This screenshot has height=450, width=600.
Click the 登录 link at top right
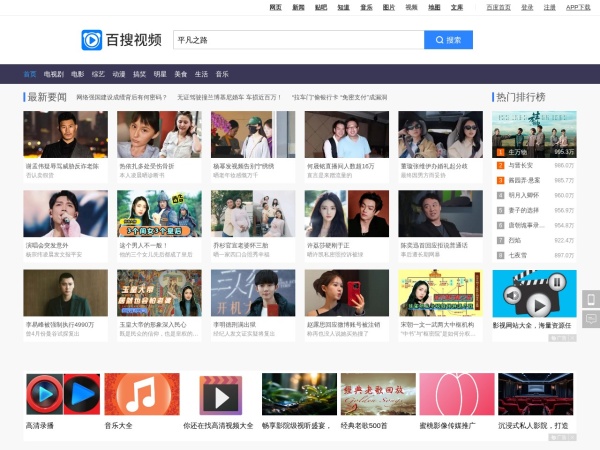(x=527, y=7)
